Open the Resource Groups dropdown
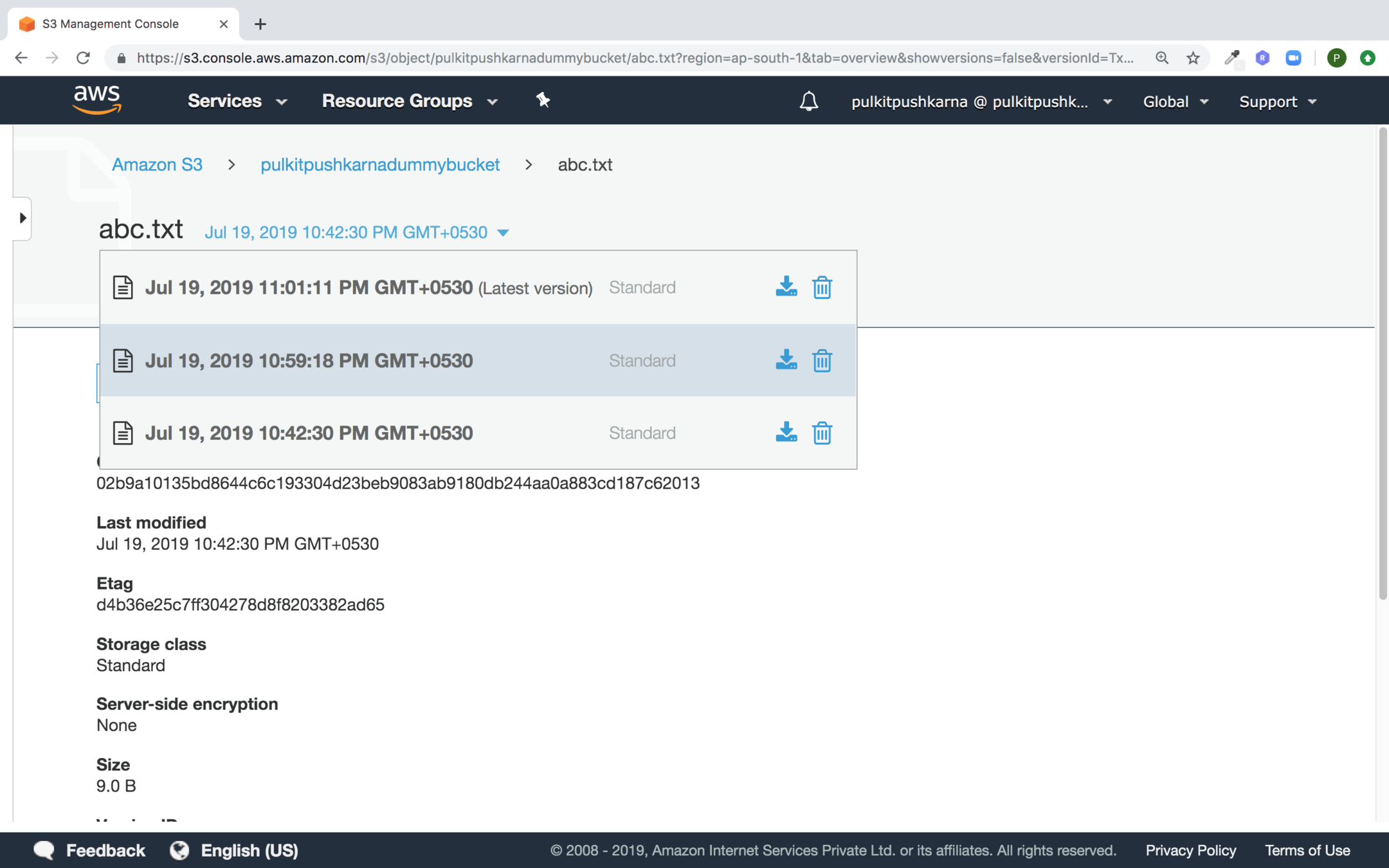This screenshot has width=1389, height=868. pyautogui.click(x=409, y=101)
